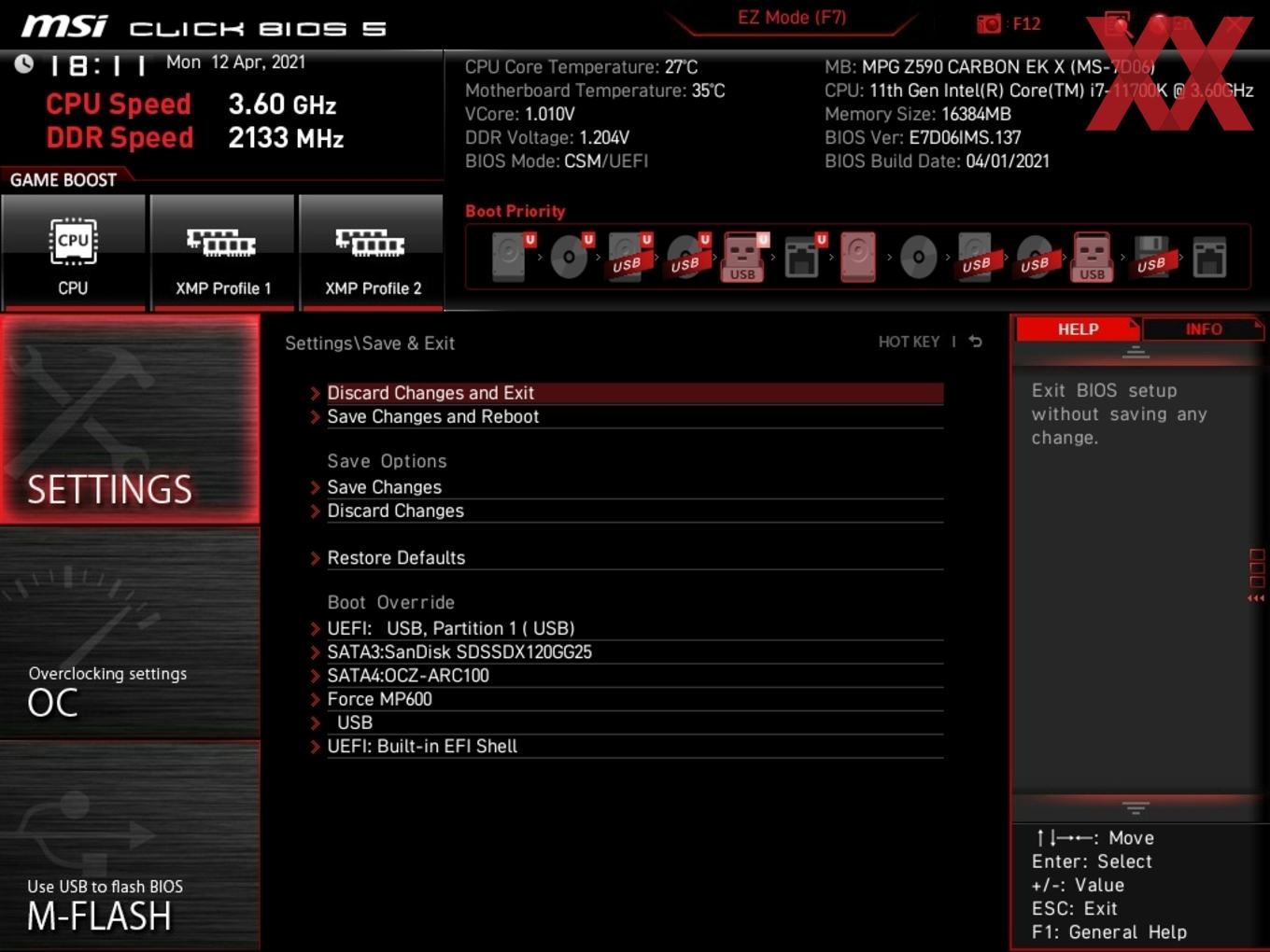Viewport: 1270px width, 952px height.
Task: Open the M-FLASH BIOS flashing tile
Action: pos(130,846)
